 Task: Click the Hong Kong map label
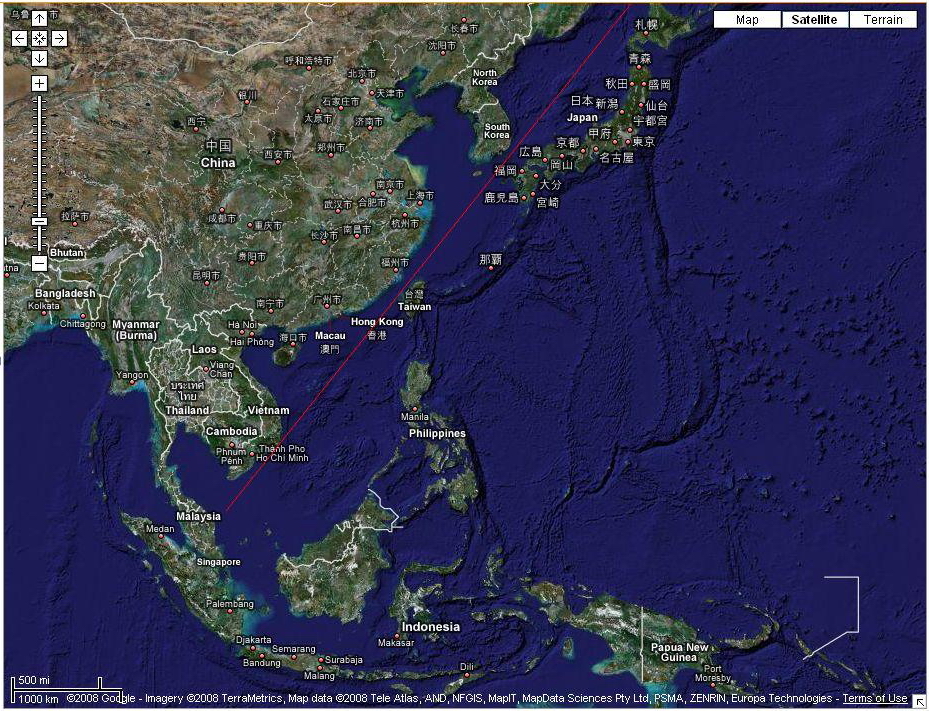pyautogui.click(x=377, y=322)
